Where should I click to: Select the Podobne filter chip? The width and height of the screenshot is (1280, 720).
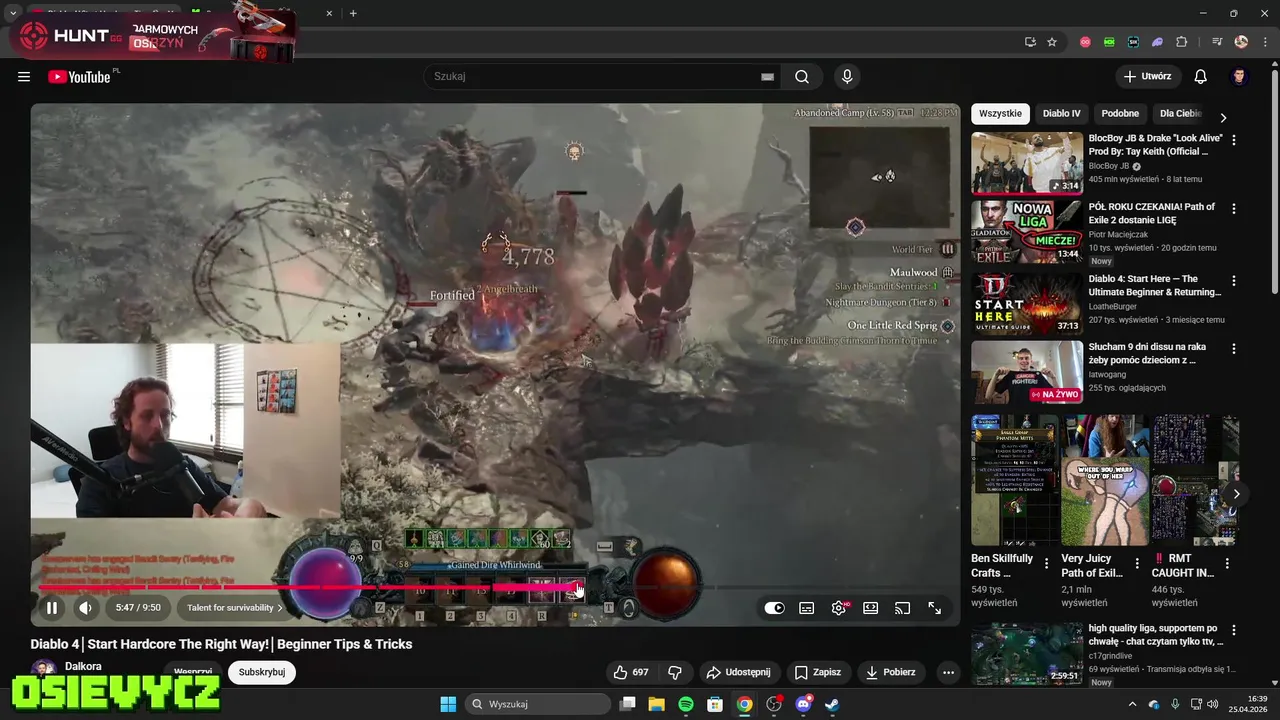(1120, 114)
